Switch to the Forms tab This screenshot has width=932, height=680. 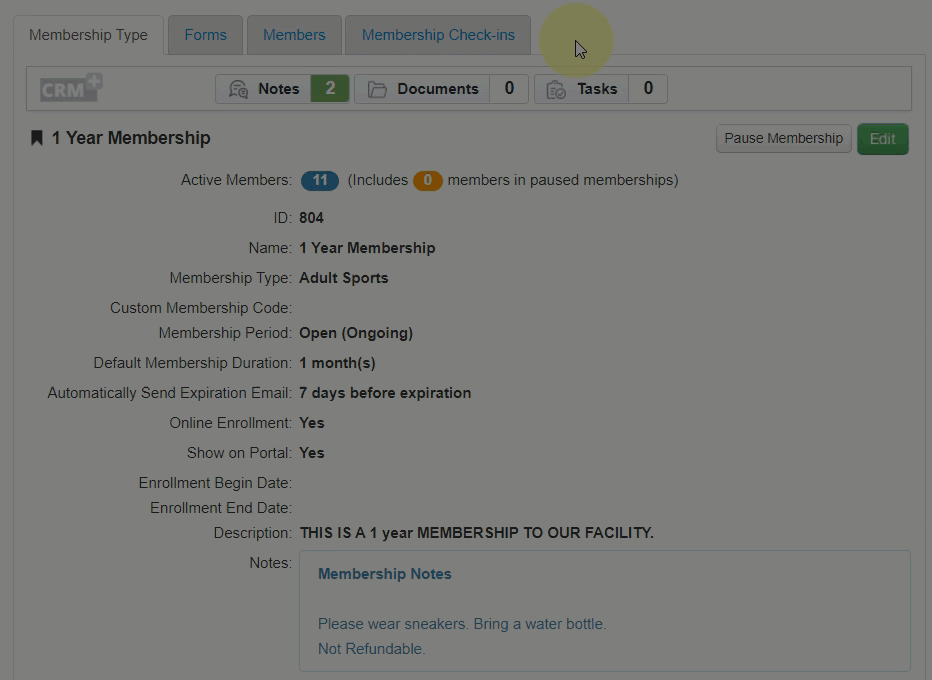click(x=205, y=35)
